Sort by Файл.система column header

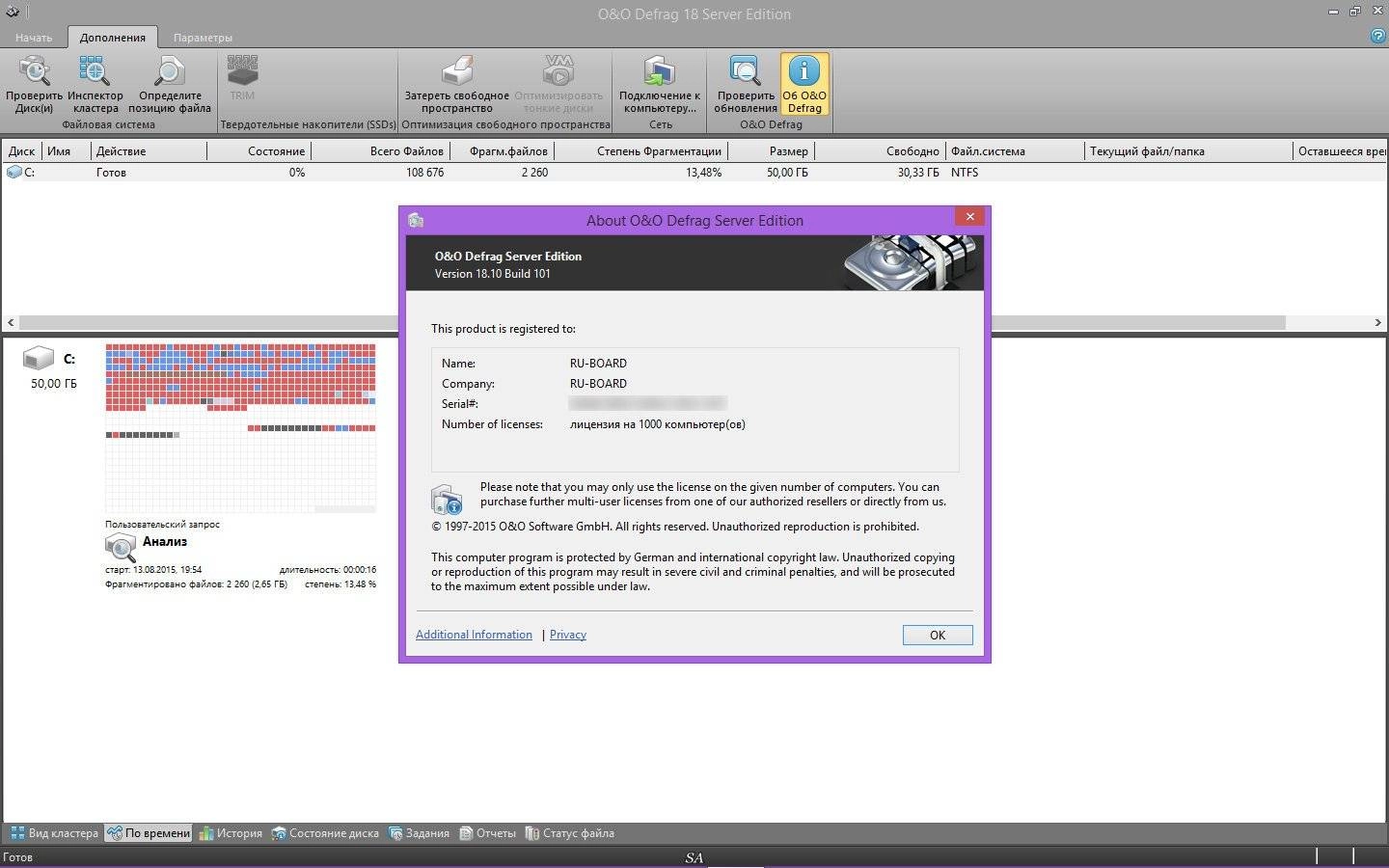tap(1015, 151)
